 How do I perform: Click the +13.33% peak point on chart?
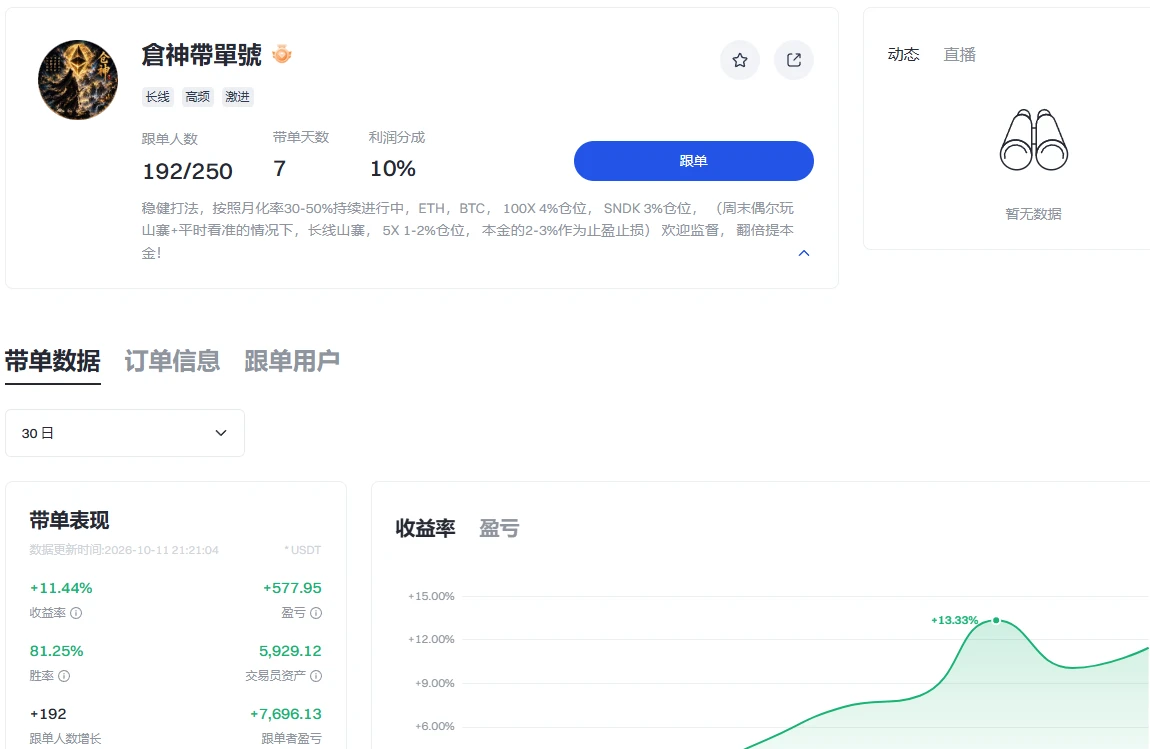(996, 621)
